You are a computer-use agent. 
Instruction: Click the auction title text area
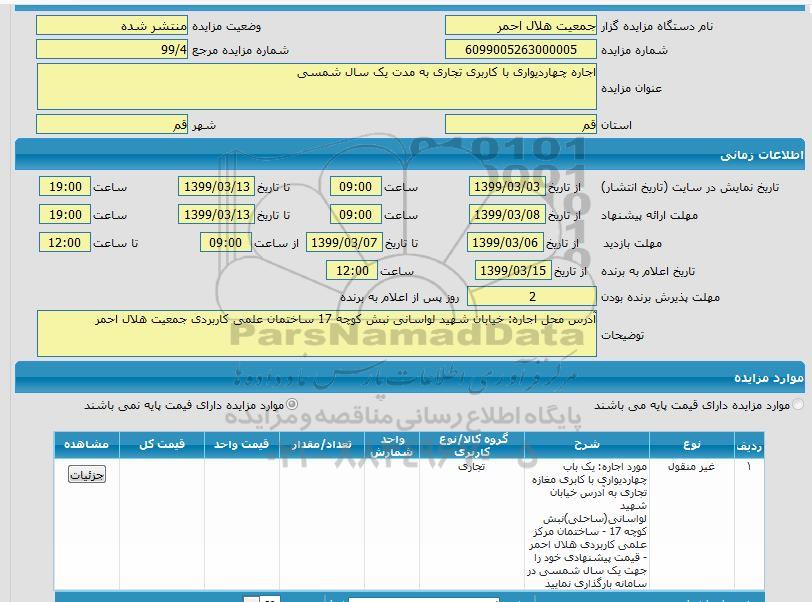[x=316, y=87]
